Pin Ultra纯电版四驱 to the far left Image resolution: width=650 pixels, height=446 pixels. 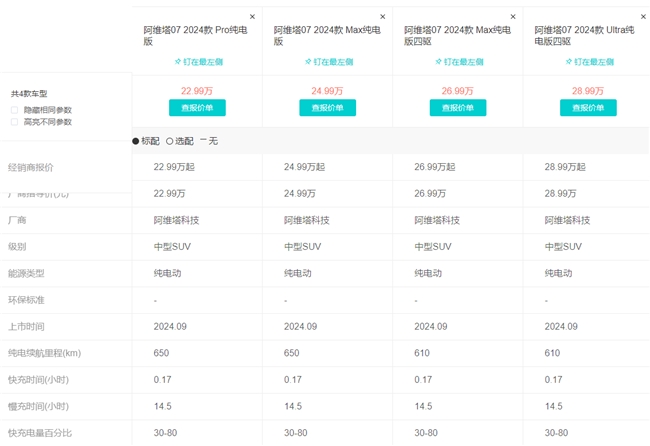coord(590,62)
